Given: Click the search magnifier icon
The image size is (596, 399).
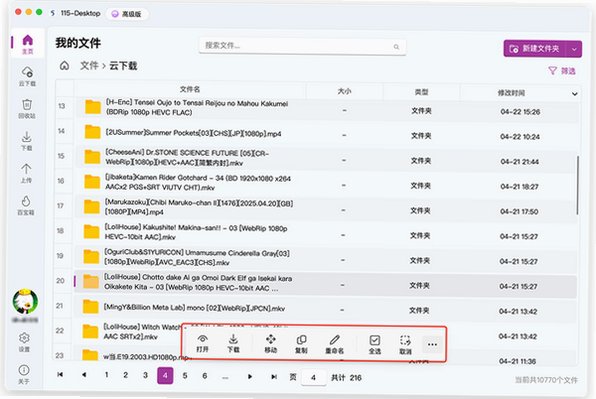Looking at the screenshot, I should pyautogui.click(x=396, y=47).
